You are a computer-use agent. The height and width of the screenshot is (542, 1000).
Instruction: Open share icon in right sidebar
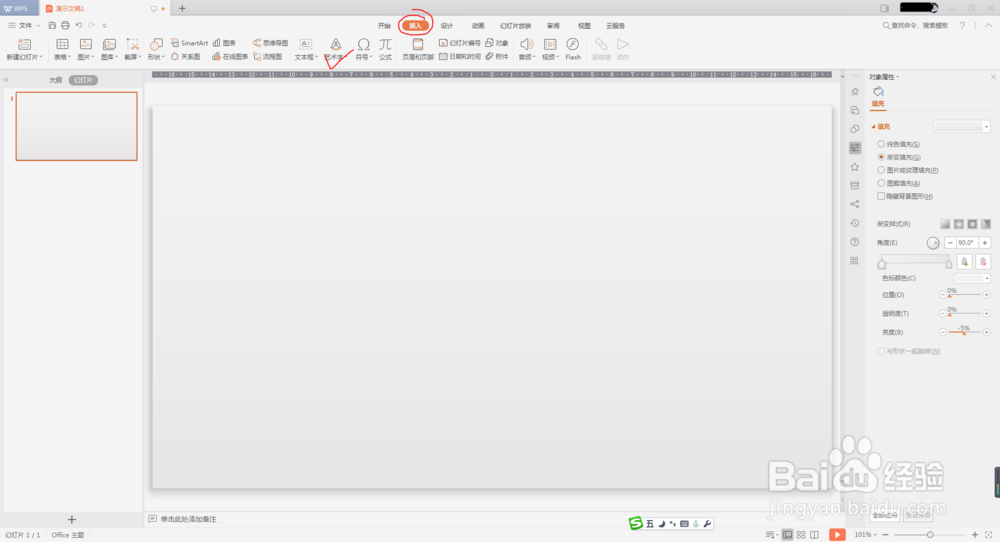pyautogui.click(x=855, y=204)
